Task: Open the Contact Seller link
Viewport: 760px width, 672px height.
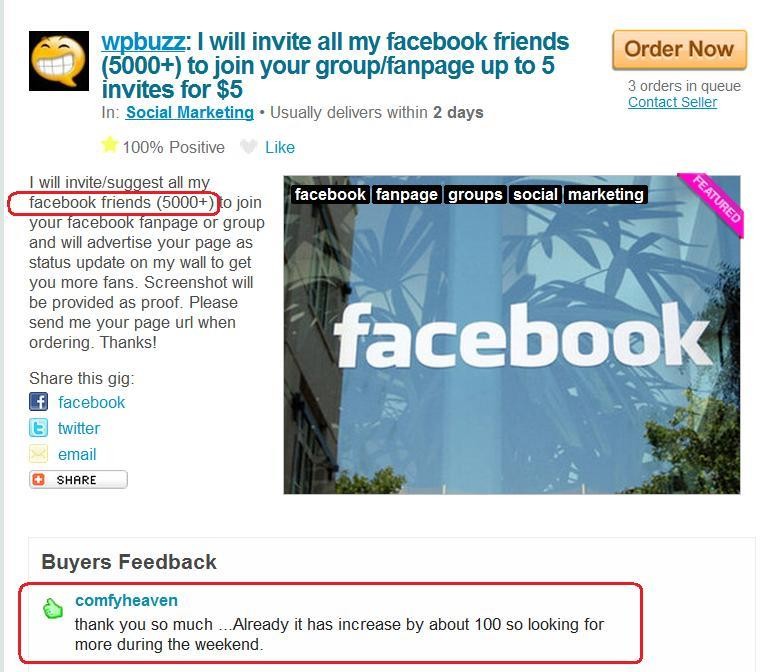Action: [x=672, y=102]
